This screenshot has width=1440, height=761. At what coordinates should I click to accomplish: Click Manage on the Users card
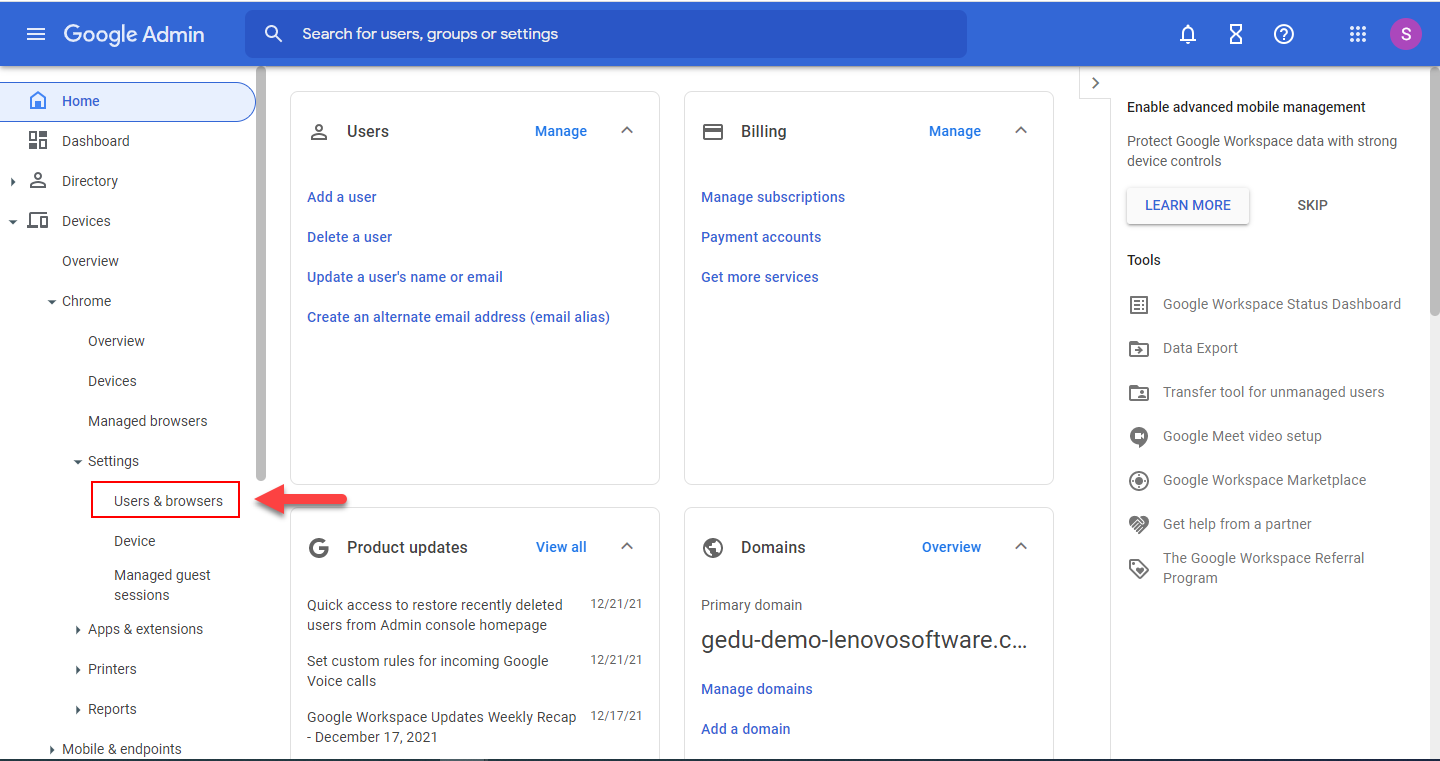click(x=561, y=131)
